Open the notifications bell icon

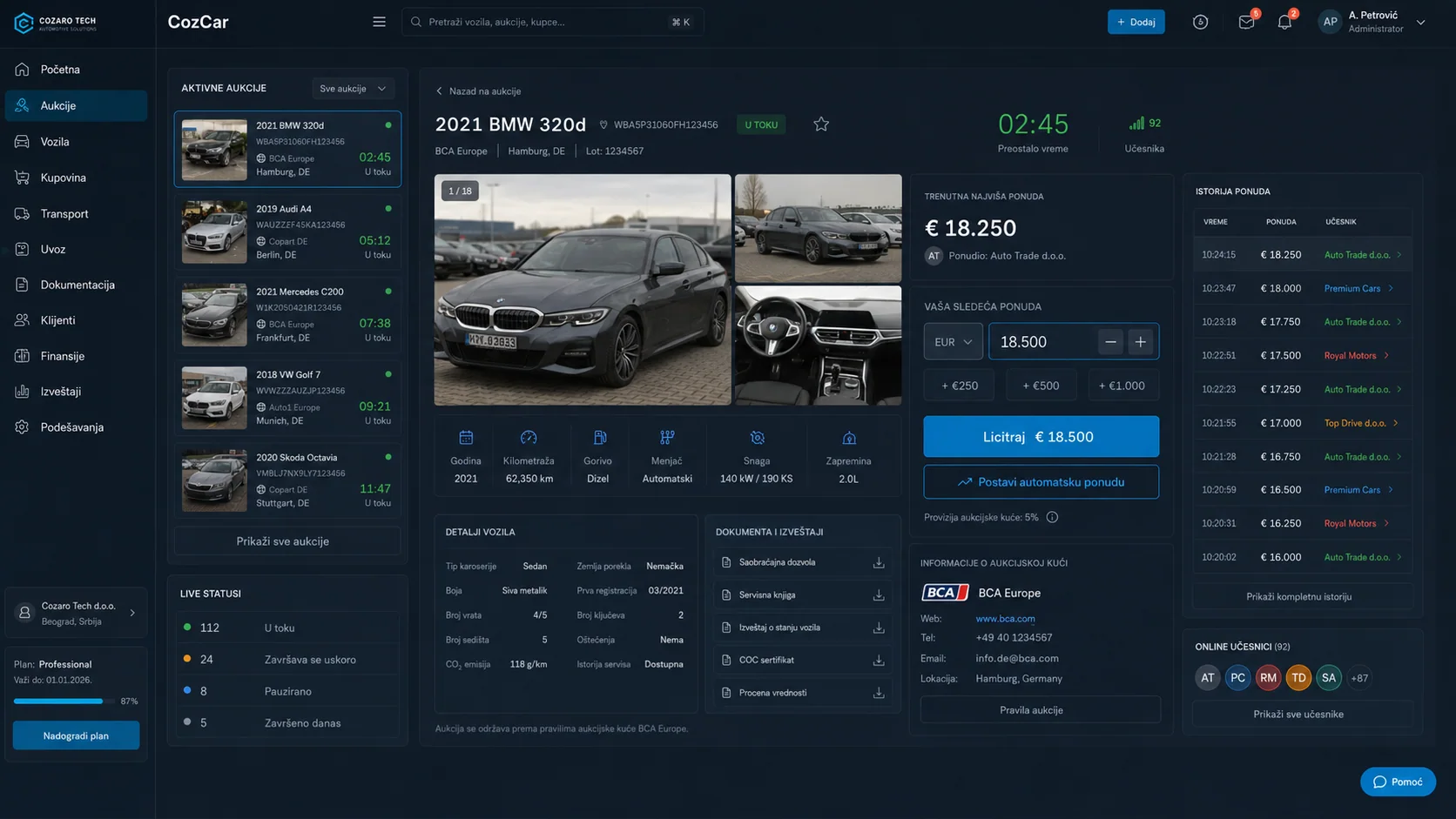pyautogui.click(x=1284, y=23)
